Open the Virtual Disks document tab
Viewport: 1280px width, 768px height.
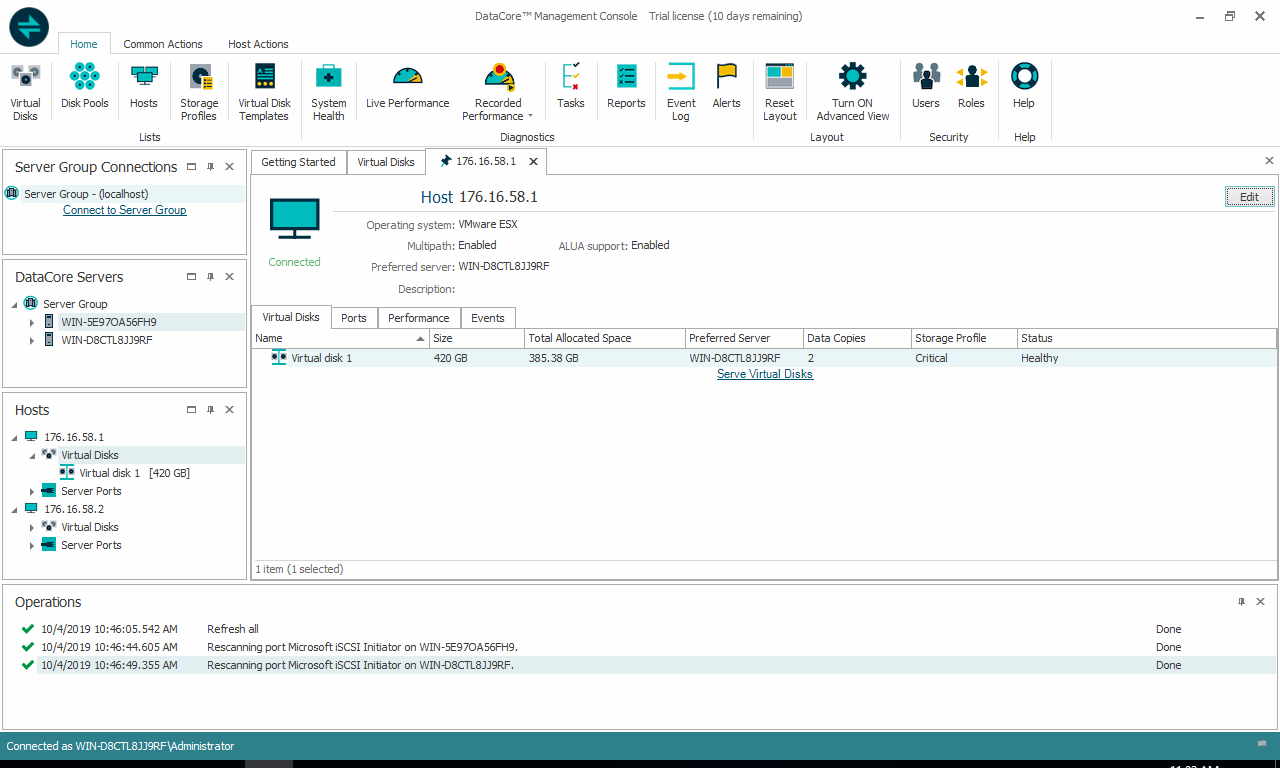click(x=386, y=162)
